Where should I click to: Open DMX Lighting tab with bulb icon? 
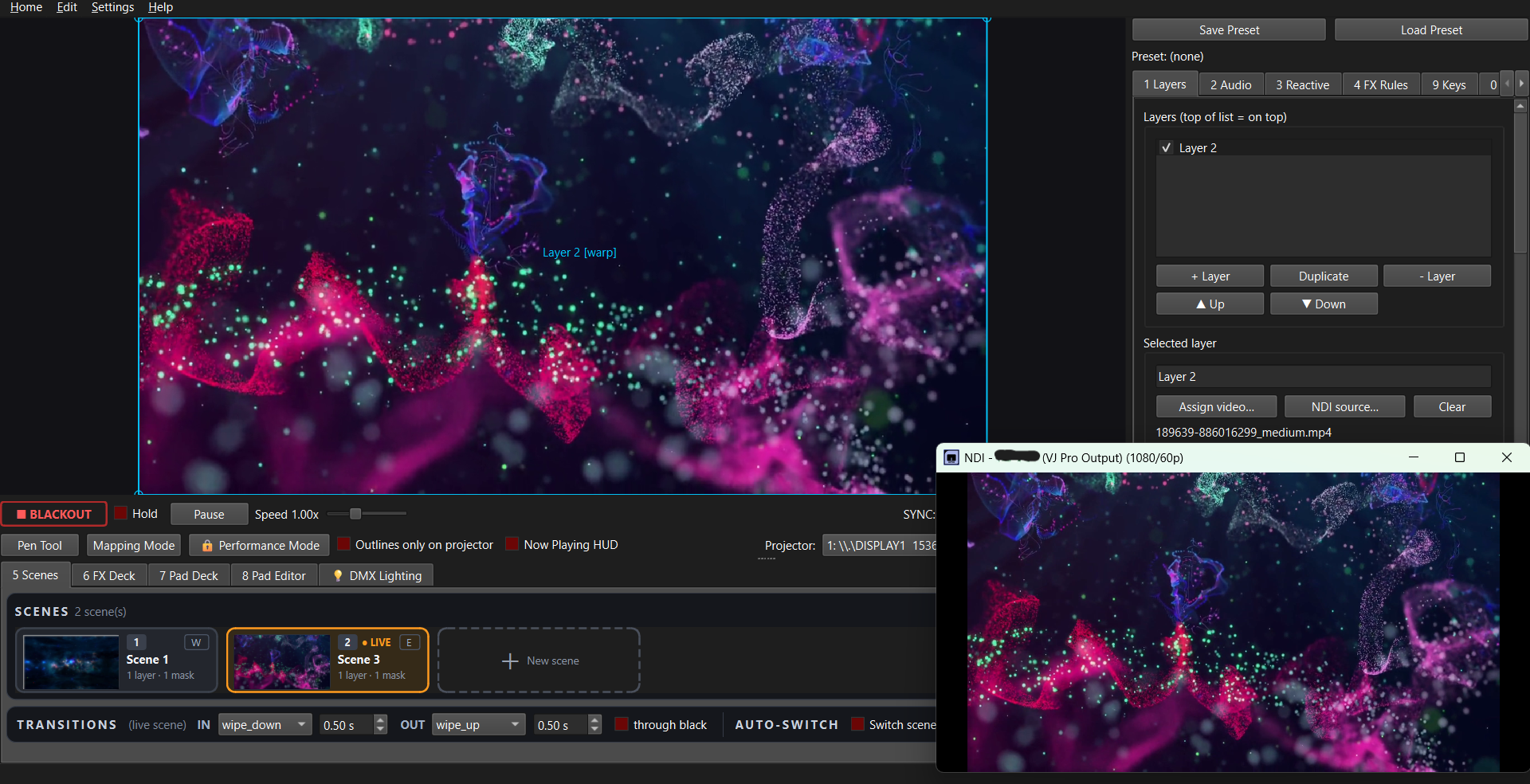click(x=377, y=575)
